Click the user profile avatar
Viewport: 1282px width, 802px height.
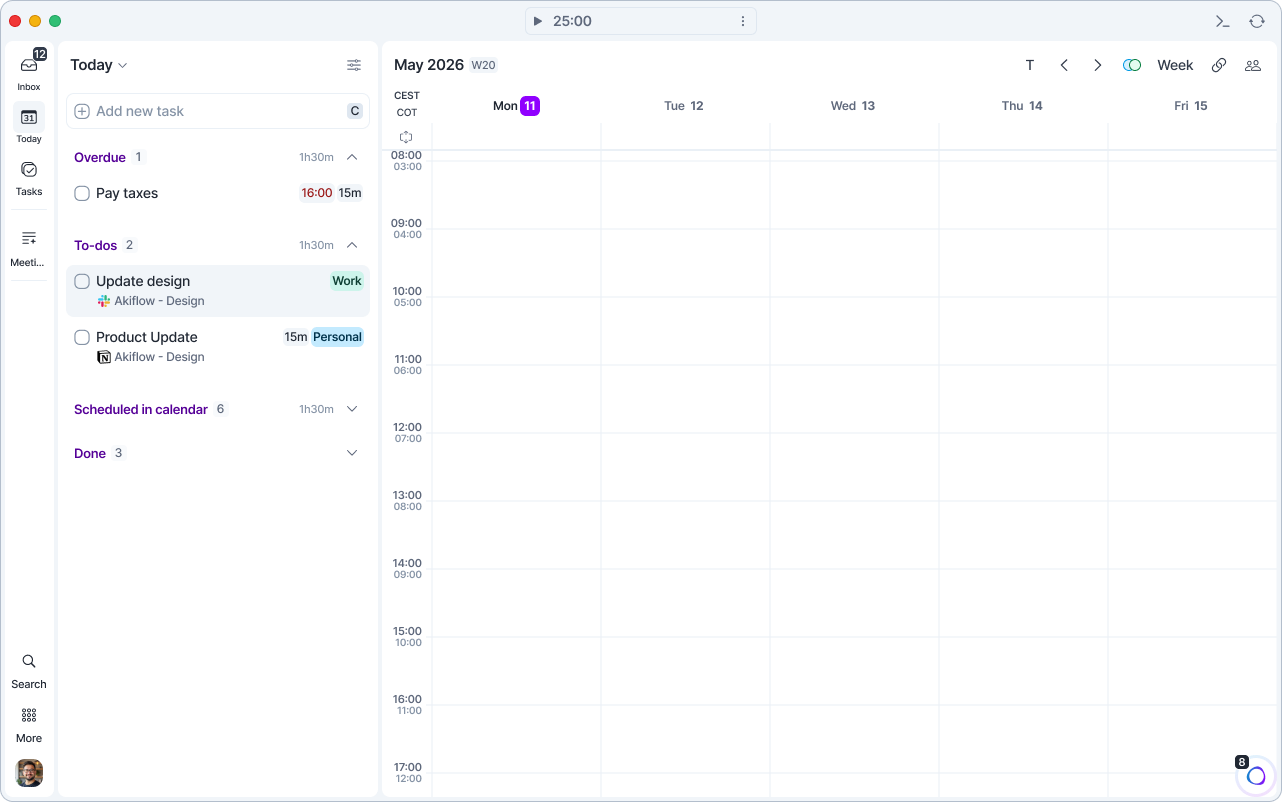coord(29,773)
